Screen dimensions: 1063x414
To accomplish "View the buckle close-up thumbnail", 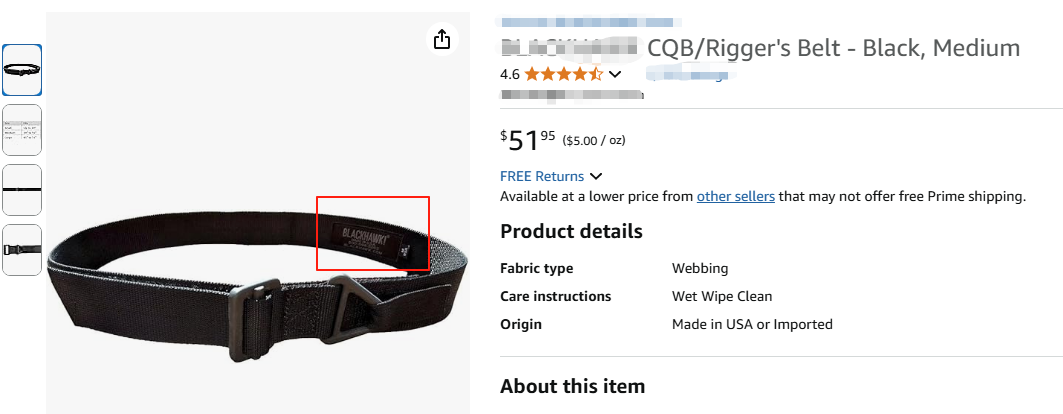I will pyautogui.click(x=22, y=250).
